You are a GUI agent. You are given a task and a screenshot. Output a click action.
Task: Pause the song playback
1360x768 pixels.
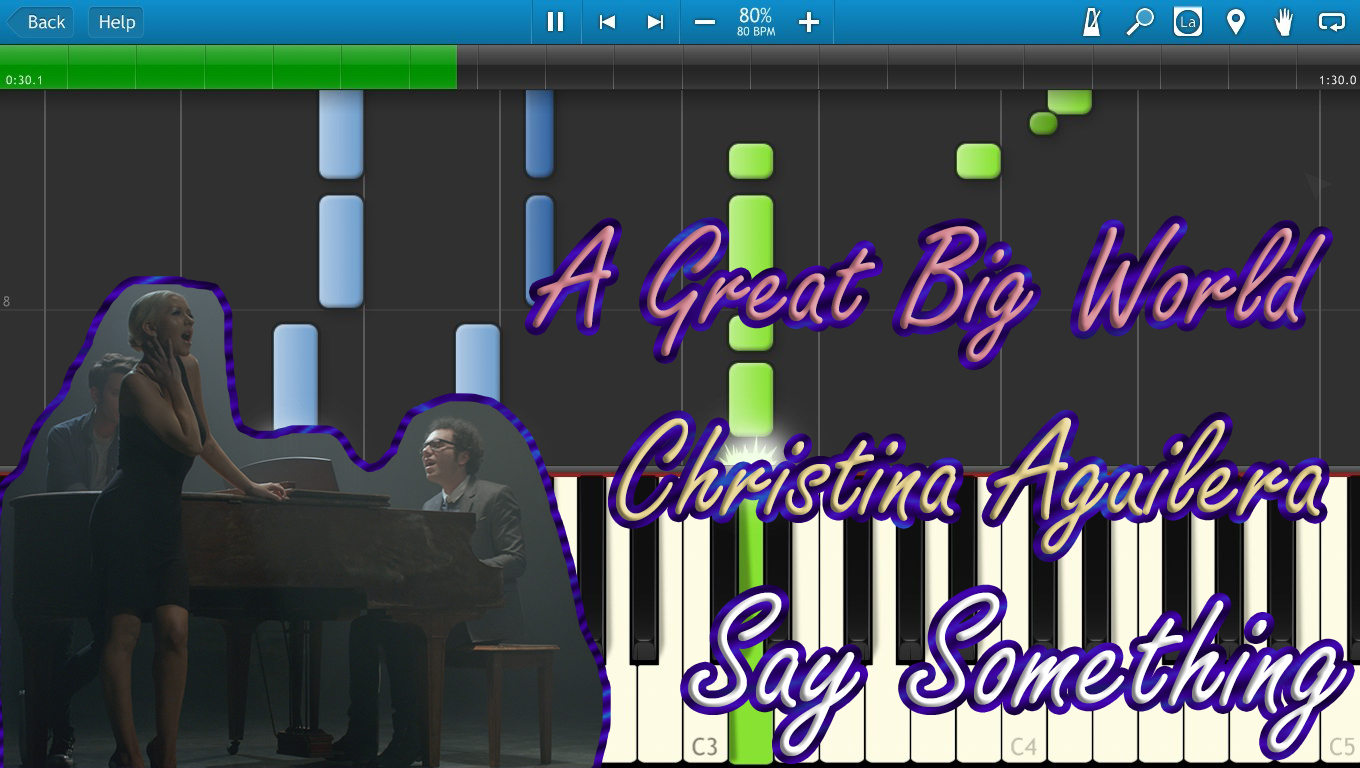[x=555, y=22]
